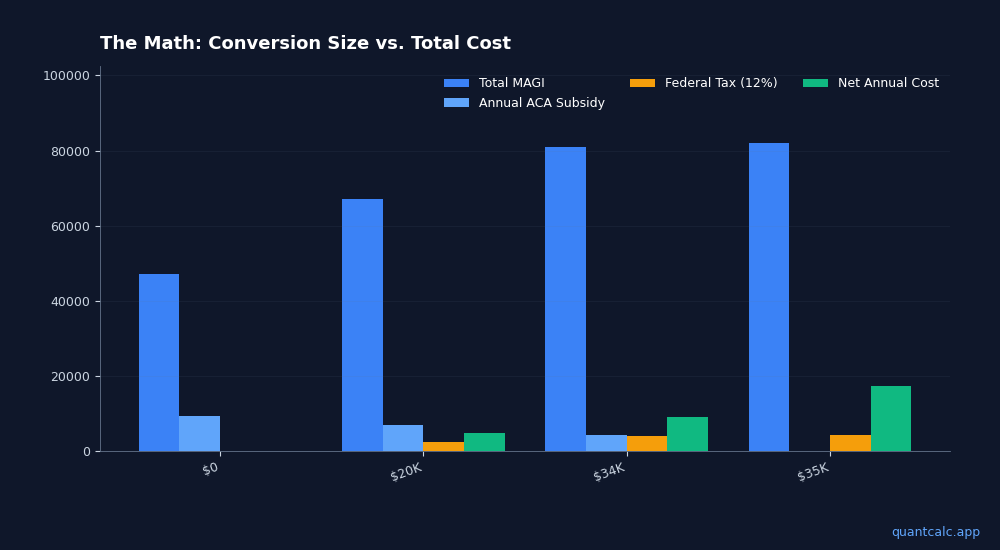The height and width of the screenshot is (550, 1000).
Task: Click the Total MAGI bar for $34K
Action: (x=565, y=299)
